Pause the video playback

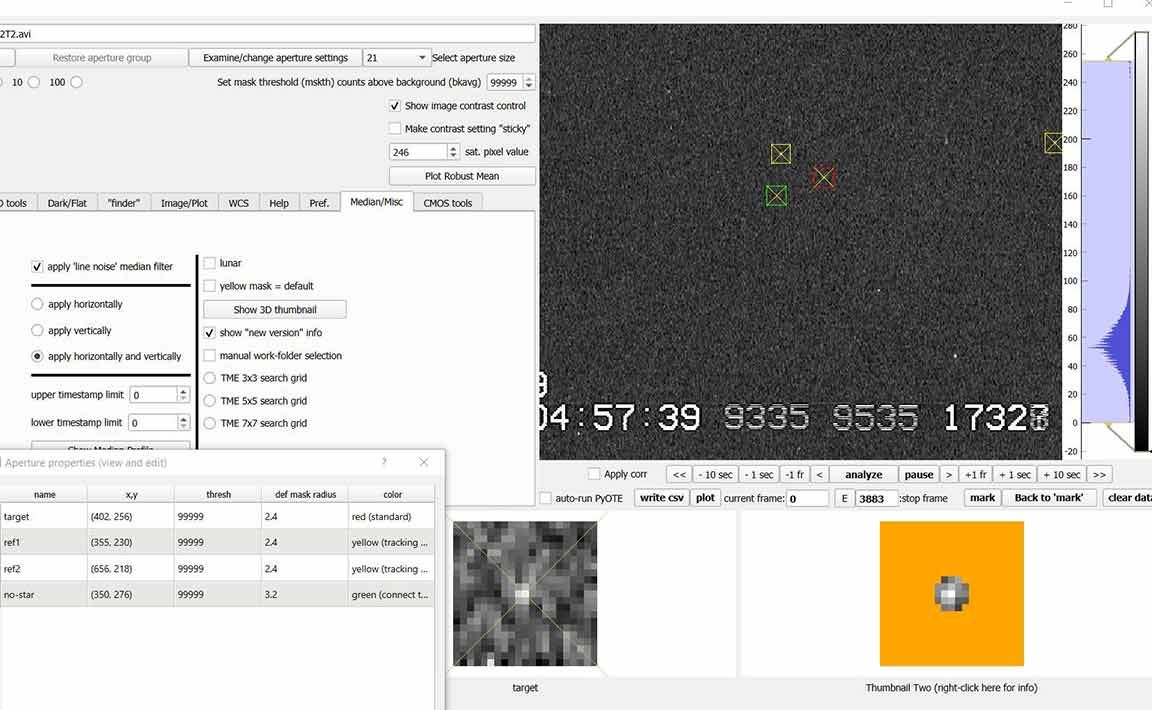coord(918,475)
